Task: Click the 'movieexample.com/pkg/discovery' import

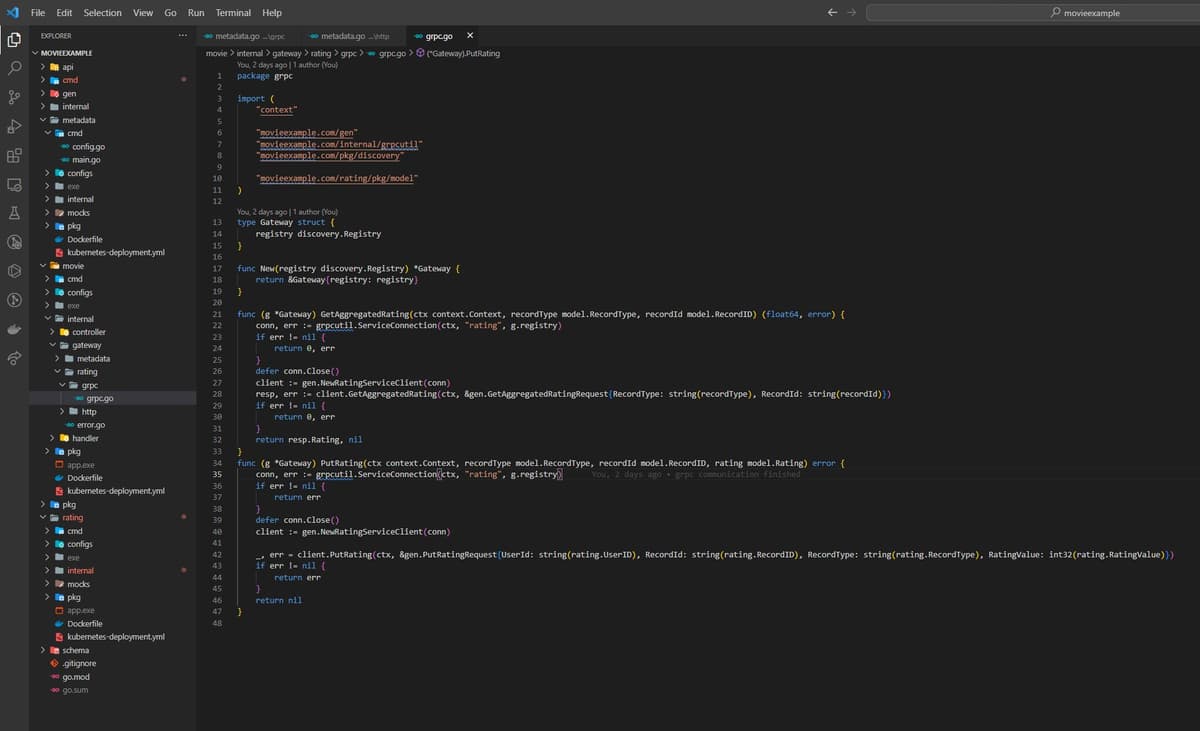Action: [330, 155]
